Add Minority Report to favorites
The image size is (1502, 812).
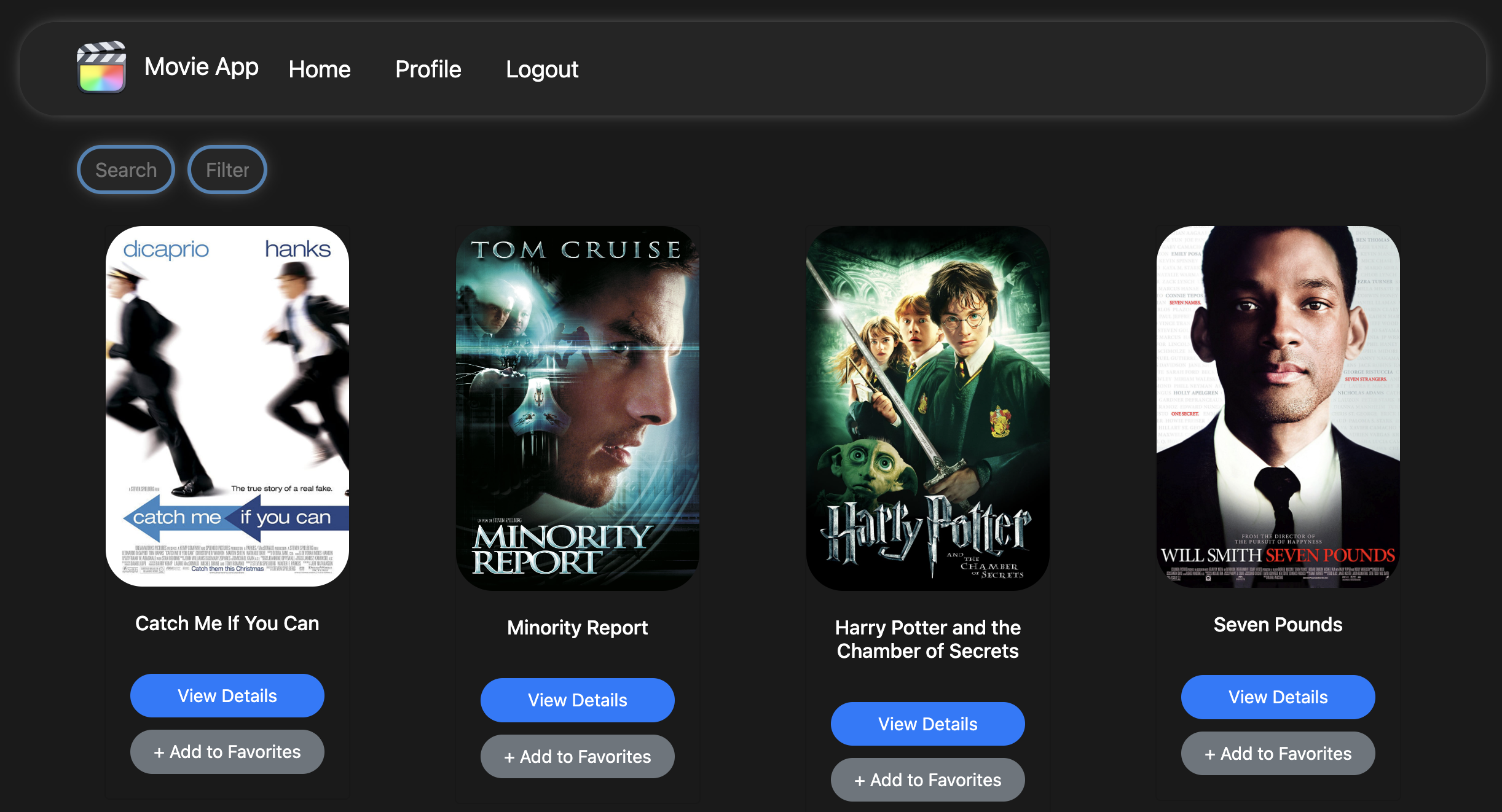click(577, 756)
